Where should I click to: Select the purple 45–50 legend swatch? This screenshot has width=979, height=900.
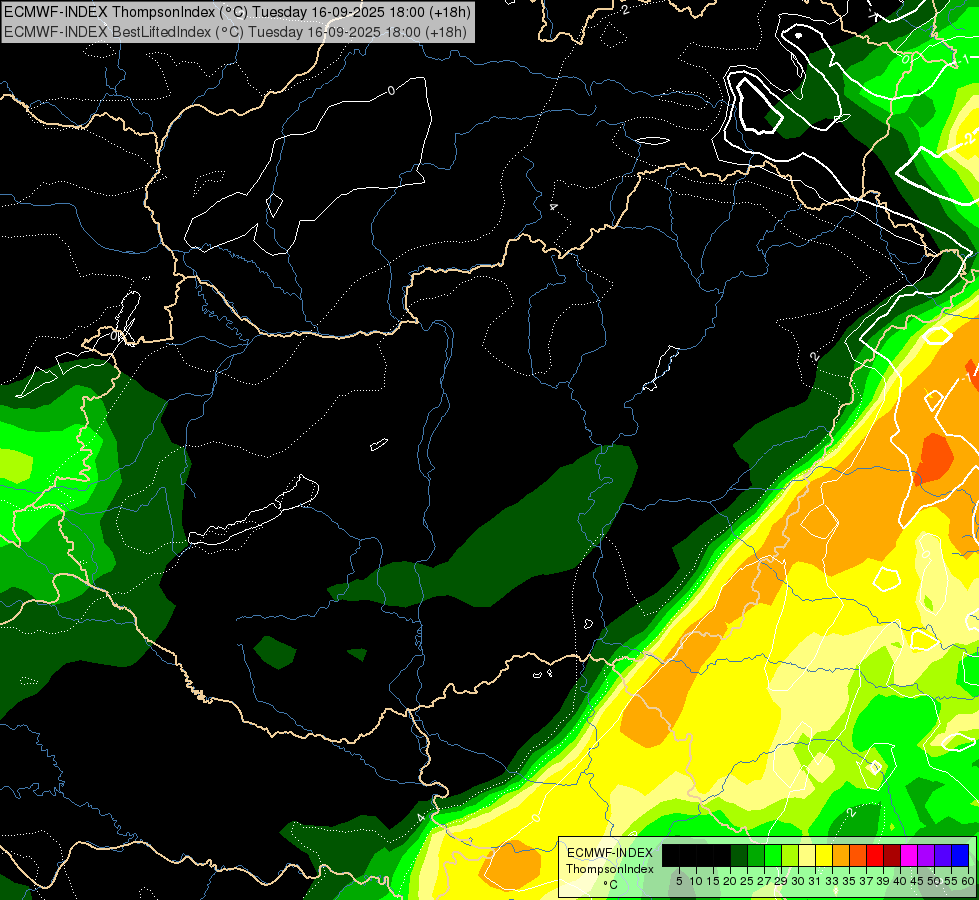click(927, 855)
